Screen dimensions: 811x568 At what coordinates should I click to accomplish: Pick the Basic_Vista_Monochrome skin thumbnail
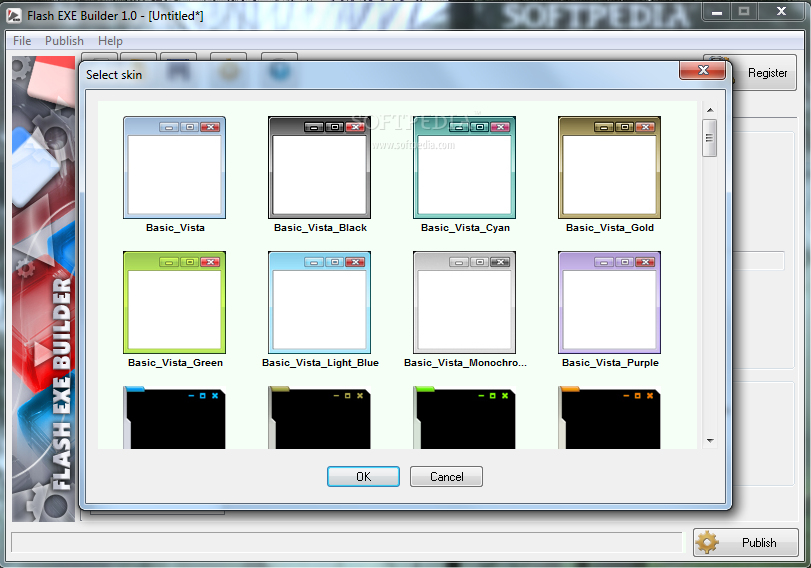(464, 303)
